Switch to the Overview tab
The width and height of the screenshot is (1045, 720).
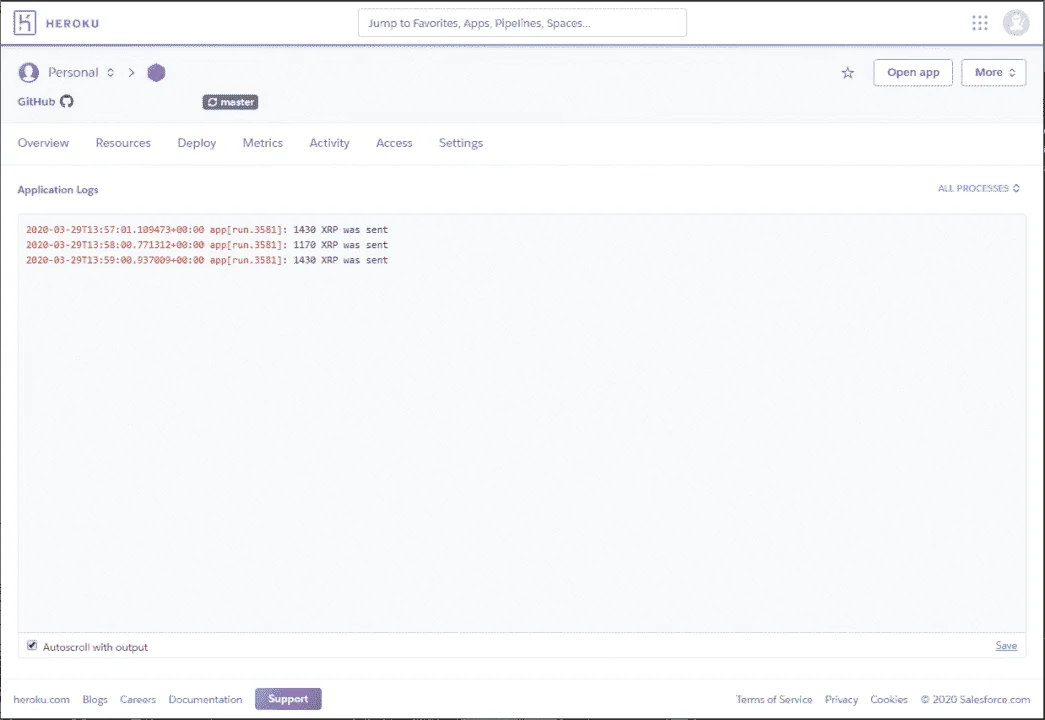43,143
